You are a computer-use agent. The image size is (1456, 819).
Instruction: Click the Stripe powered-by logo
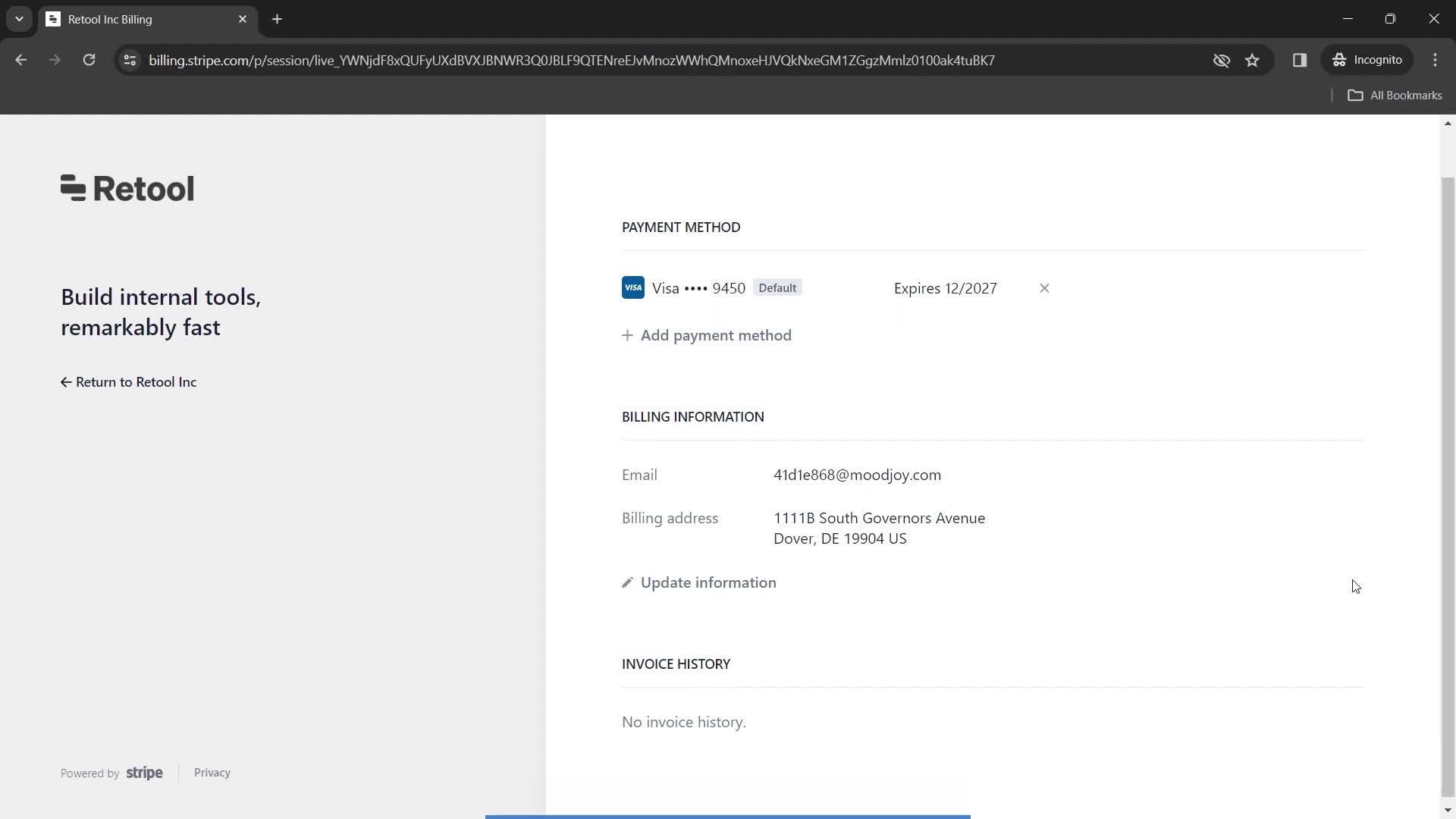144,772
